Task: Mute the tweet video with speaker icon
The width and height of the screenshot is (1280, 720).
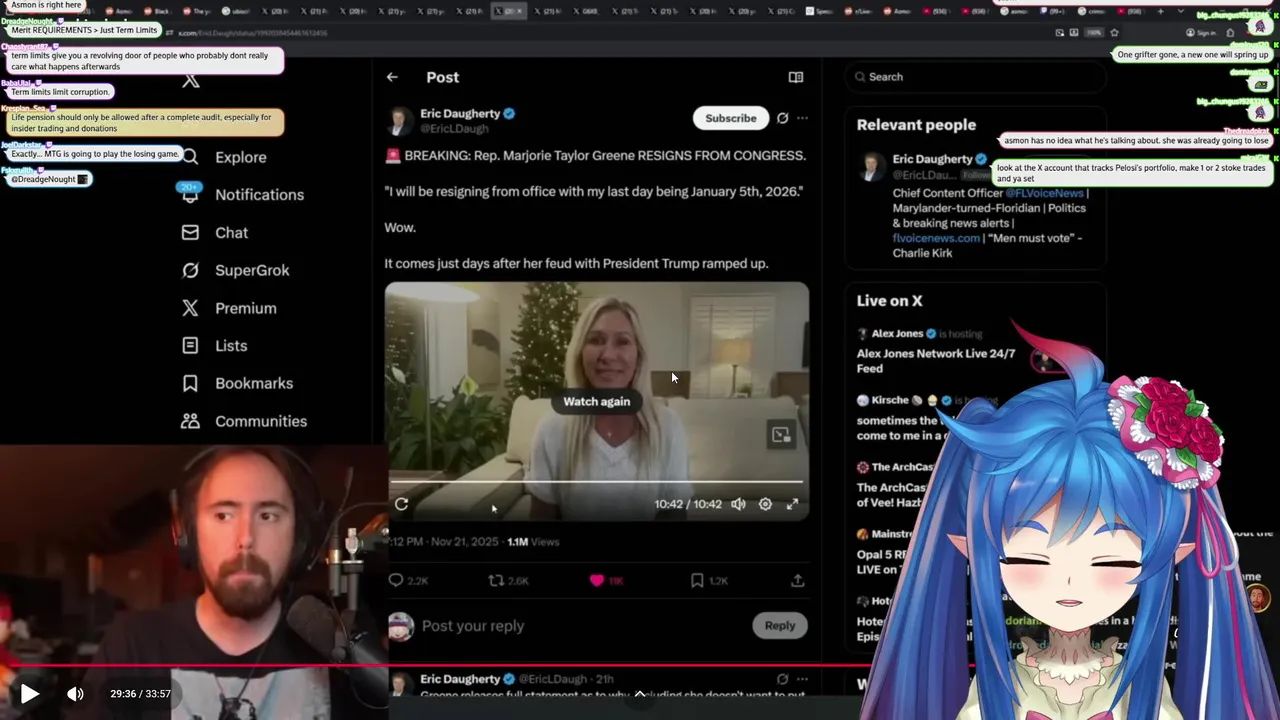Action: (738, 504)
